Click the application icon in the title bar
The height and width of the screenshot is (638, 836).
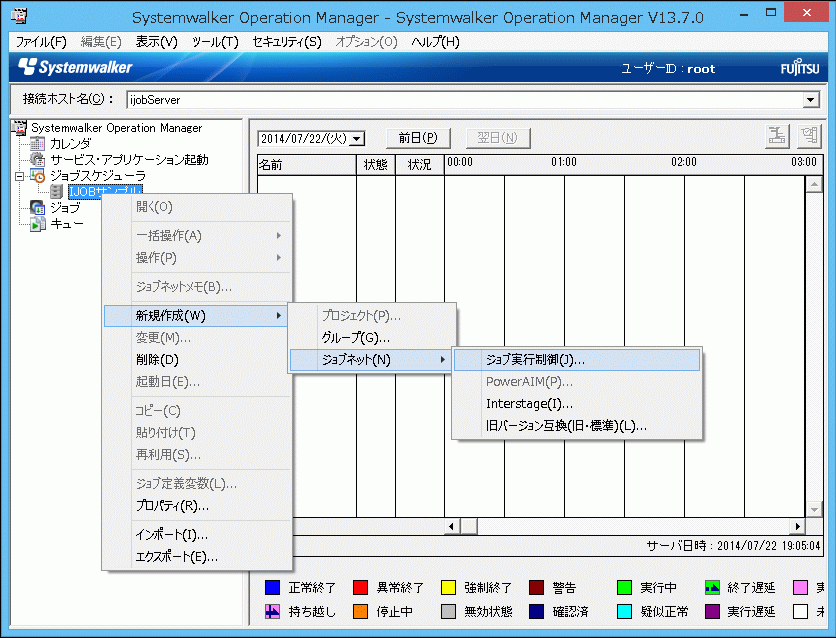pos(18,17)
